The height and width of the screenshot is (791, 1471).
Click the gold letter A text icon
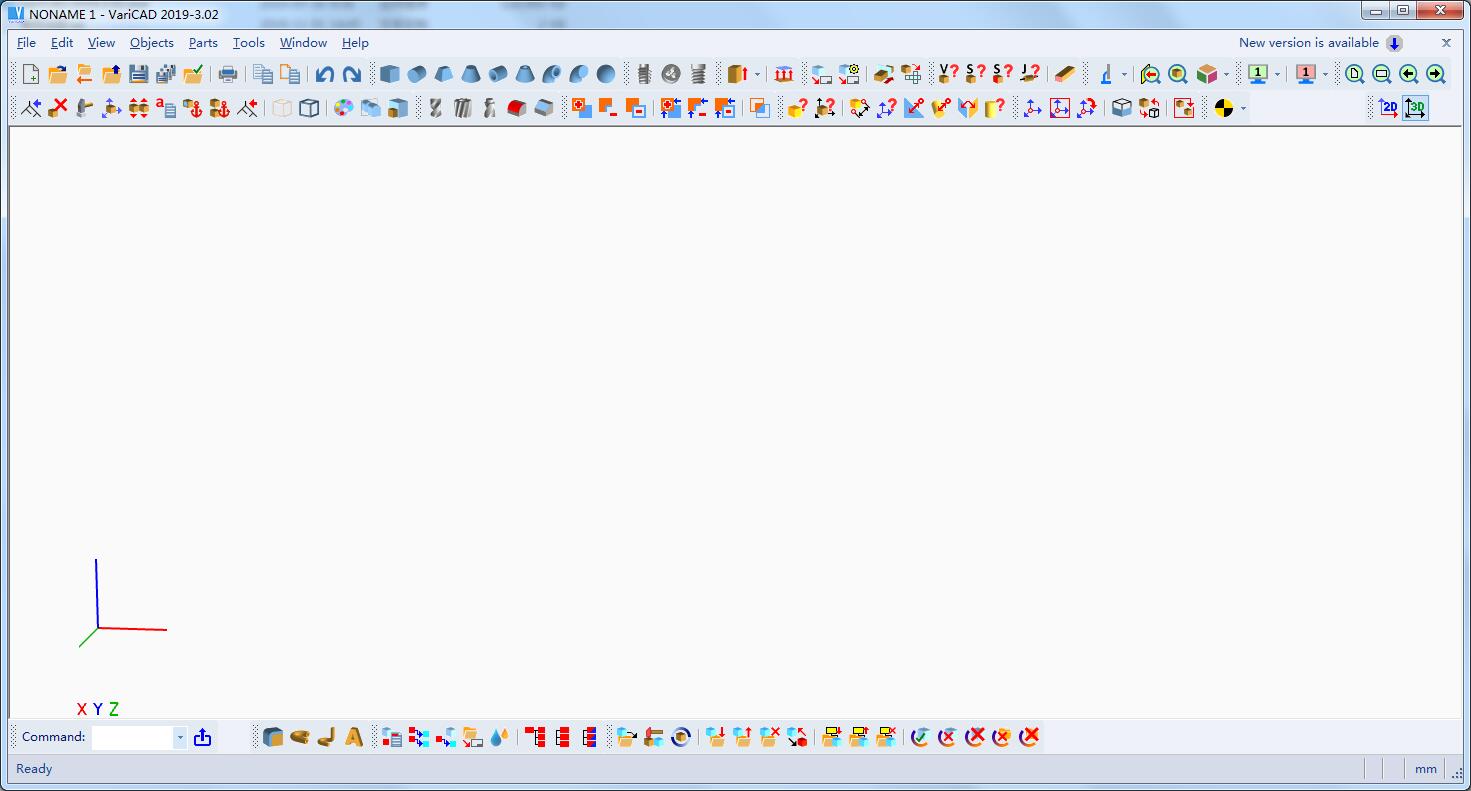354,737
